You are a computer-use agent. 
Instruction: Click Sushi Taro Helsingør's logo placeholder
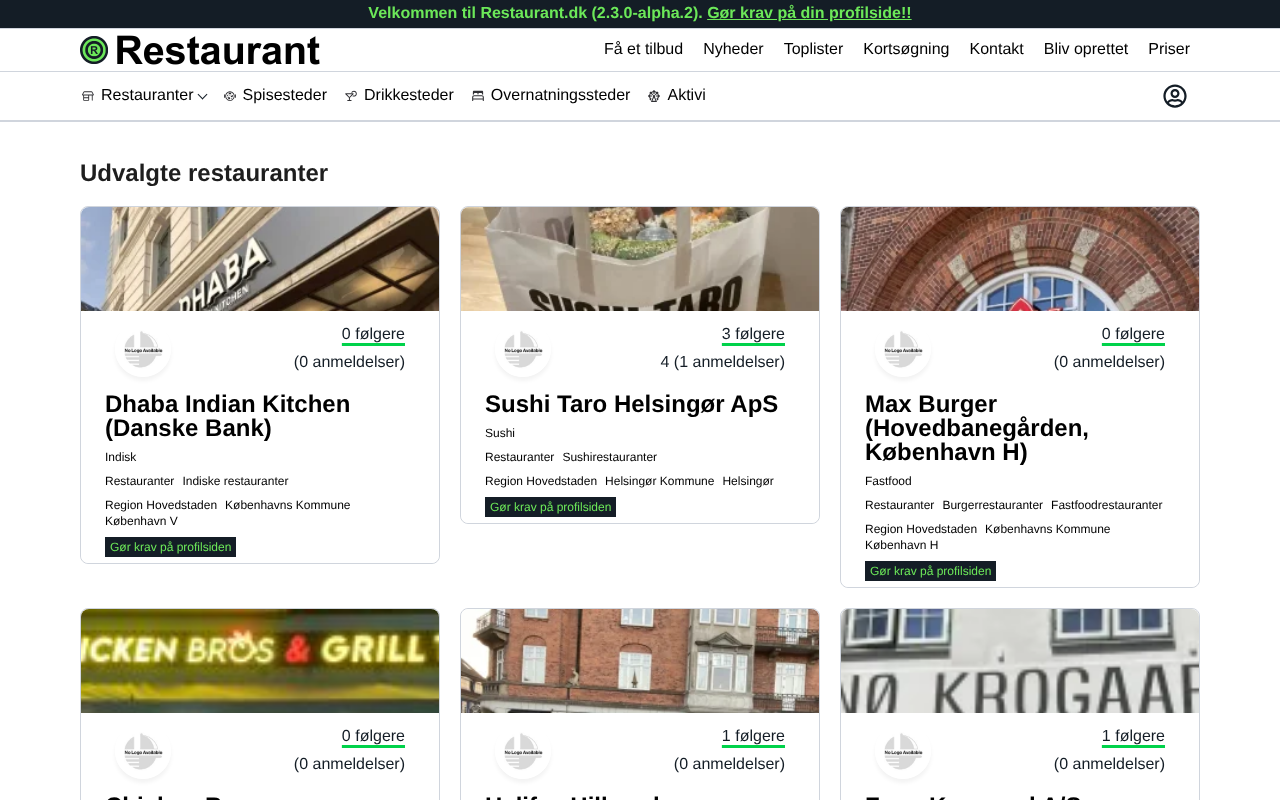(x=523, y=350)
